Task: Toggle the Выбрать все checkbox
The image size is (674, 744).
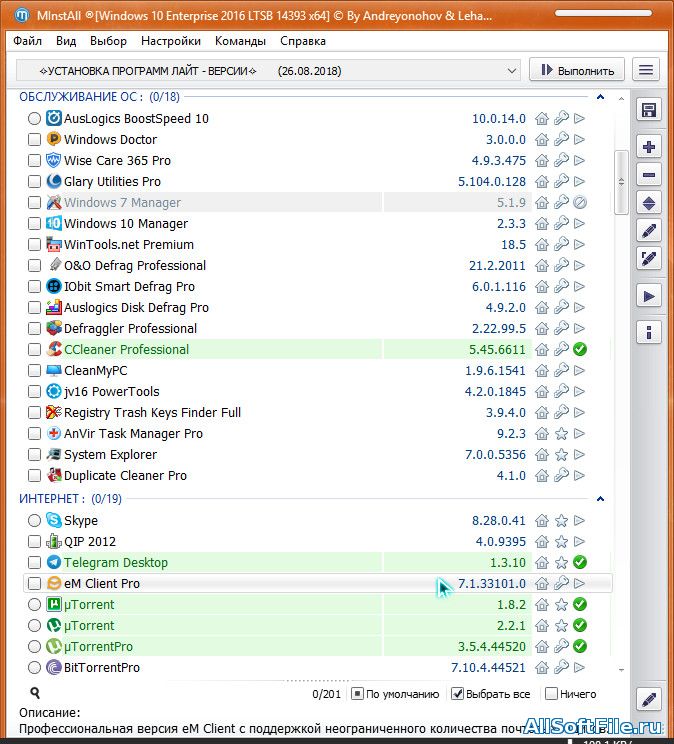Action: pyautogui.click(x=457, y=694)
